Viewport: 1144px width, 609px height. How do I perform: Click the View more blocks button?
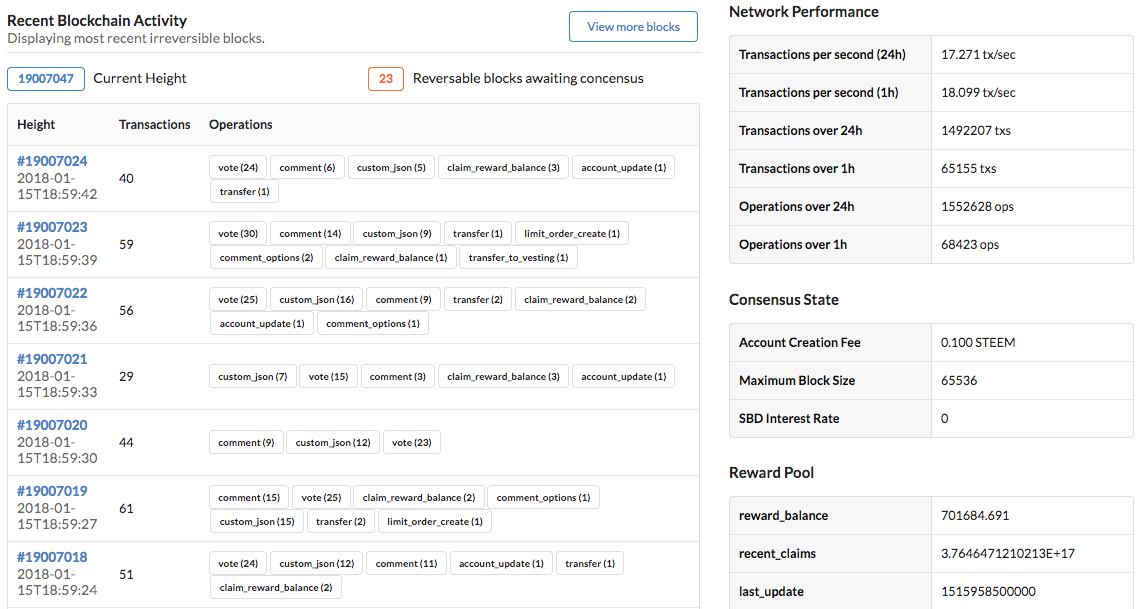click(x=633, y=27)
